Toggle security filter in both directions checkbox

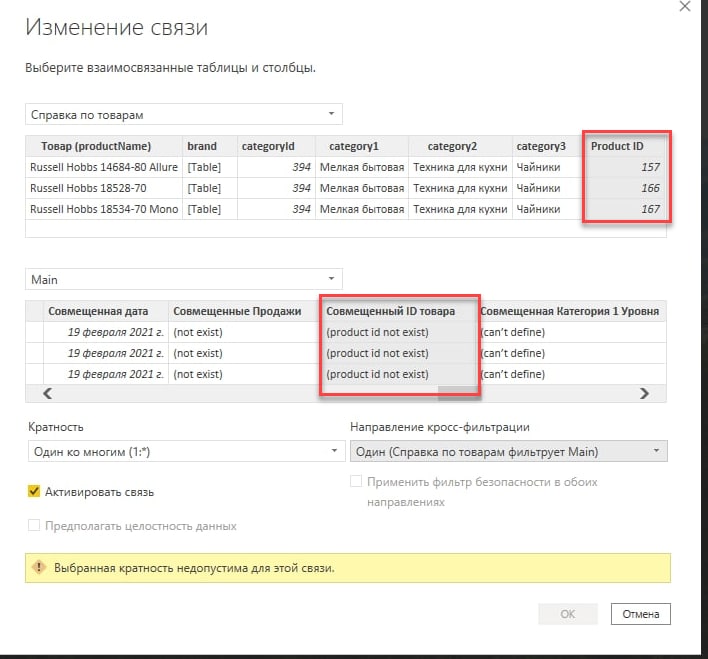pos(356,481)
